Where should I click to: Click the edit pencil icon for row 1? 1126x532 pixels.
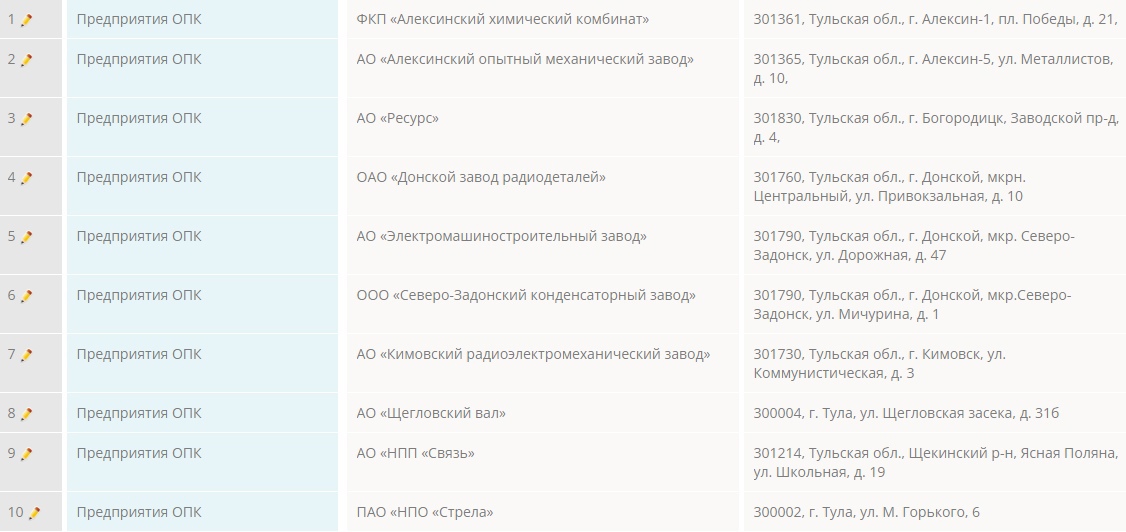tap(27, 20)
